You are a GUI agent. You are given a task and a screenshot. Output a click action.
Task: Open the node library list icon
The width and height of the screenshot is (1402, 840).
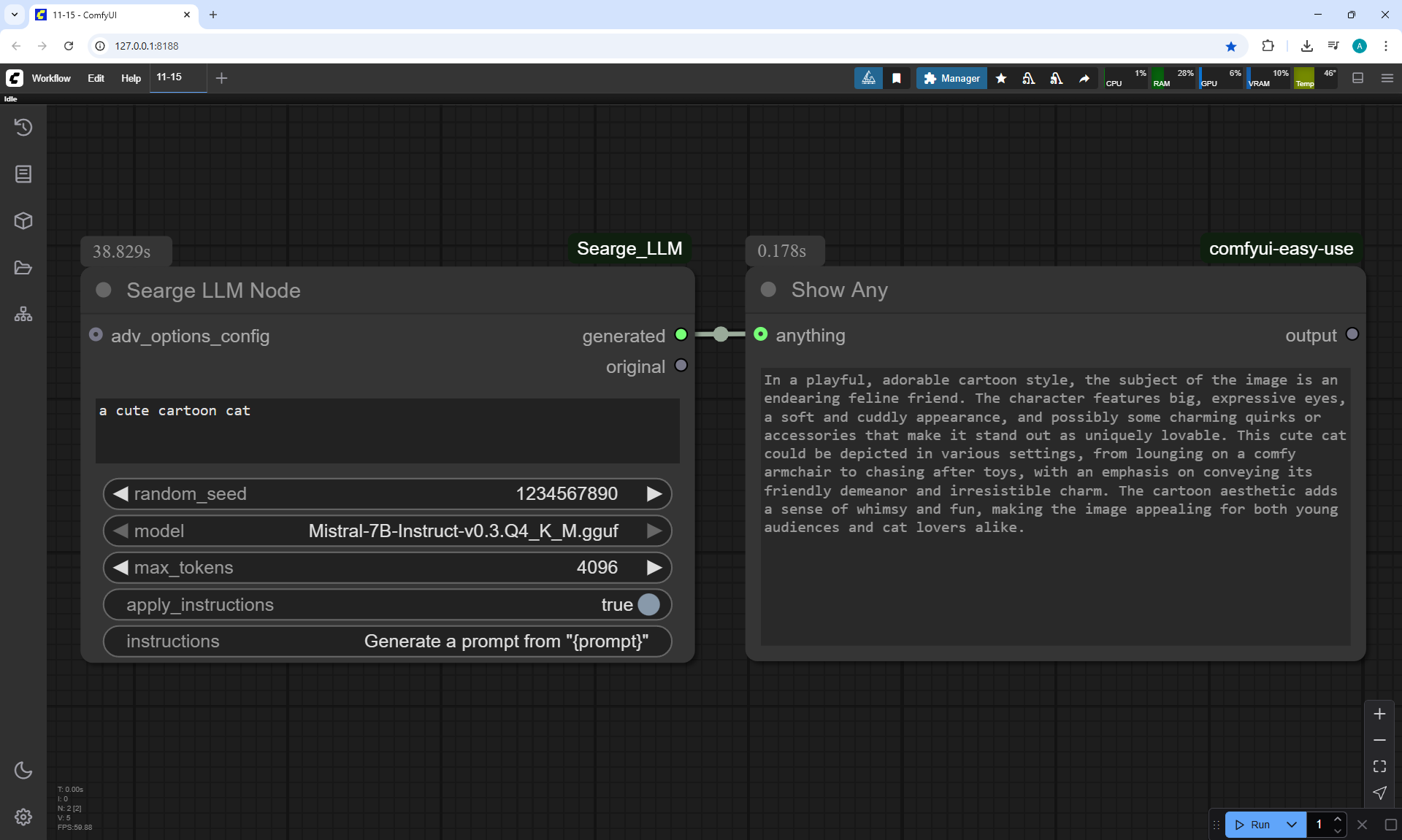click(23, 174)
